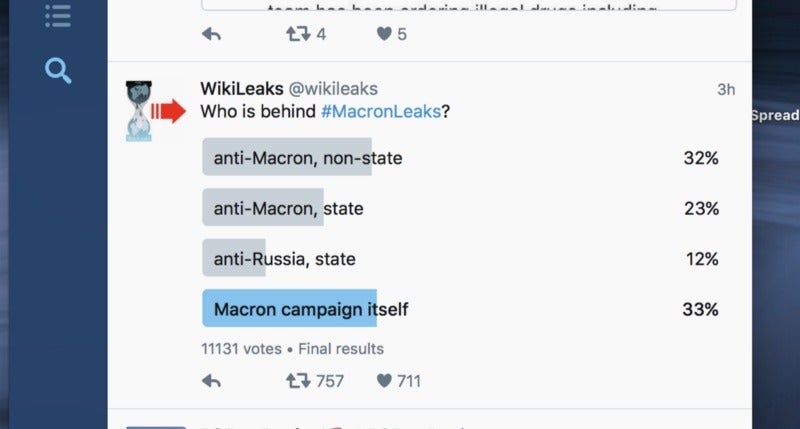Like the tweet with 5 likes

point(384,34)
